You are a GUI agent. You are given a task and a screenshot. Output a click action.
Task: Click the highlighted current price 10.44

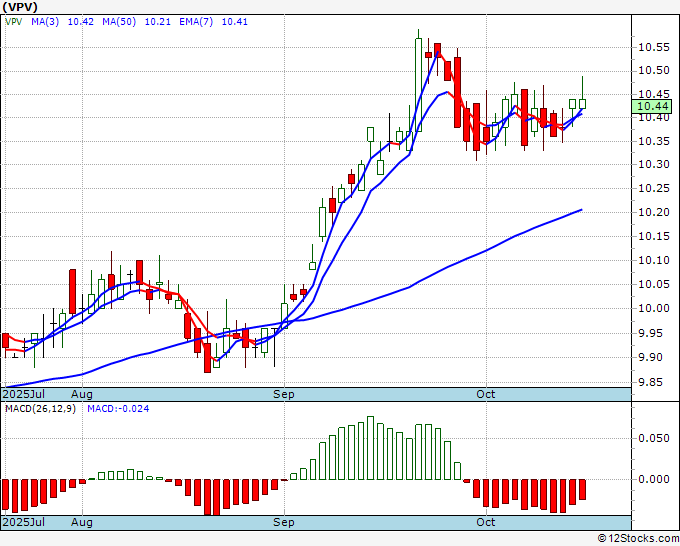click(652, 106)
